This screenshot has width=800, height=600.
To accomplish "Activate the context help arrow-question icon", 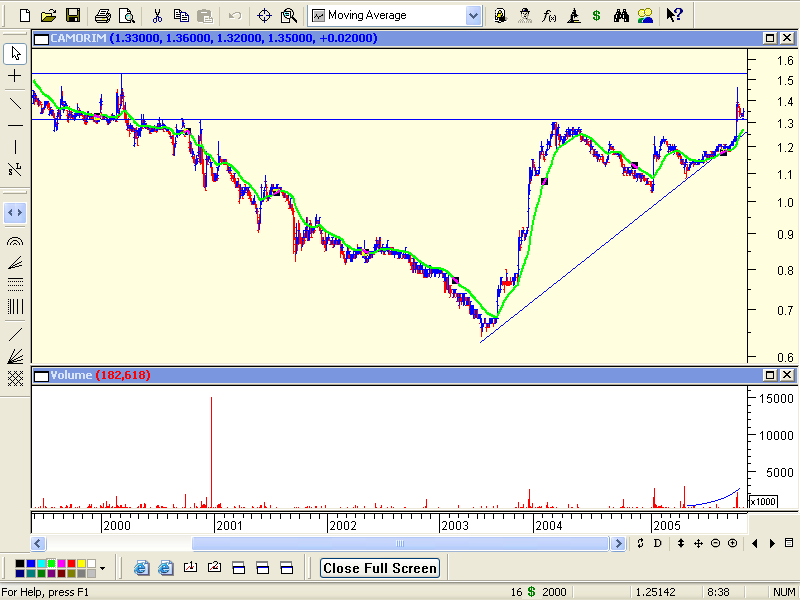I will 674,16.
